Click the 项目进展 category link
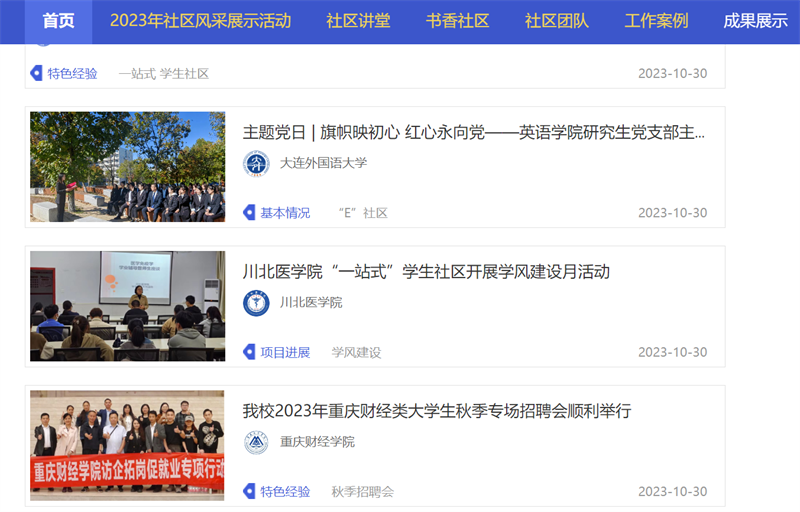This screenshot has height=512, width=800. click(285, 352)
